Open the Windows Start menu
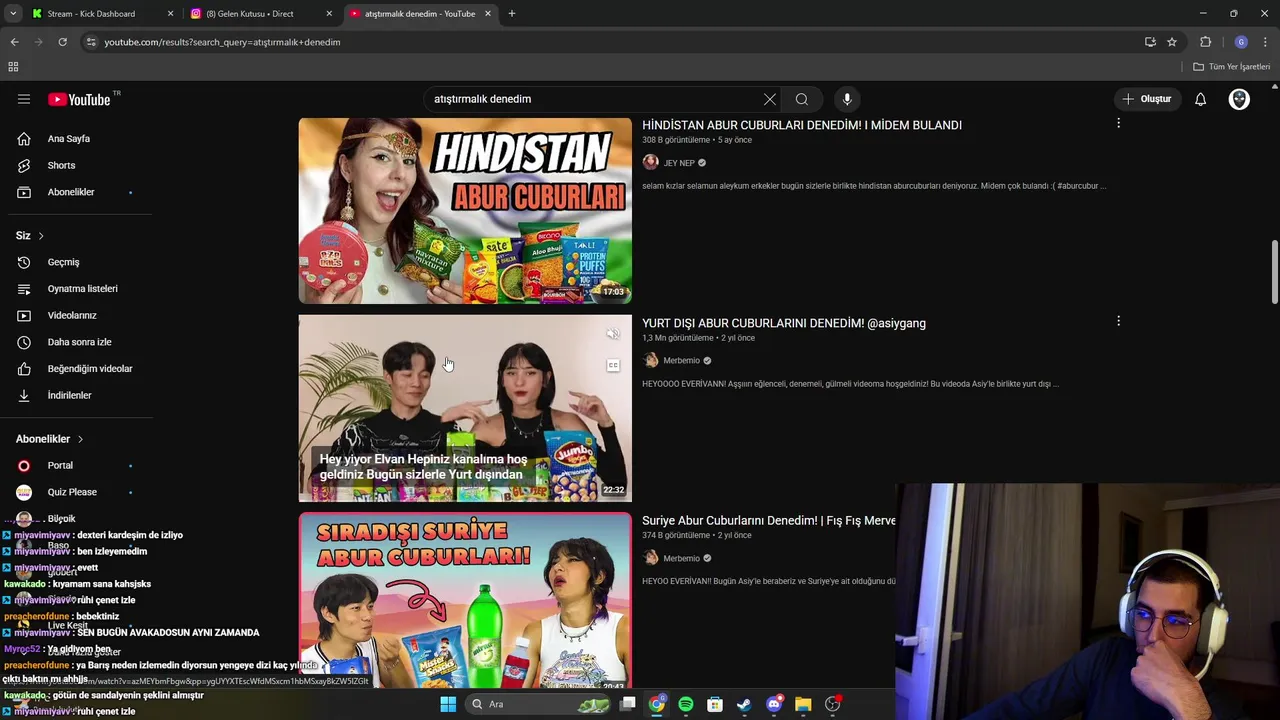The width and height of the screenshot is (1280, 720). click(x=448, y=704)
